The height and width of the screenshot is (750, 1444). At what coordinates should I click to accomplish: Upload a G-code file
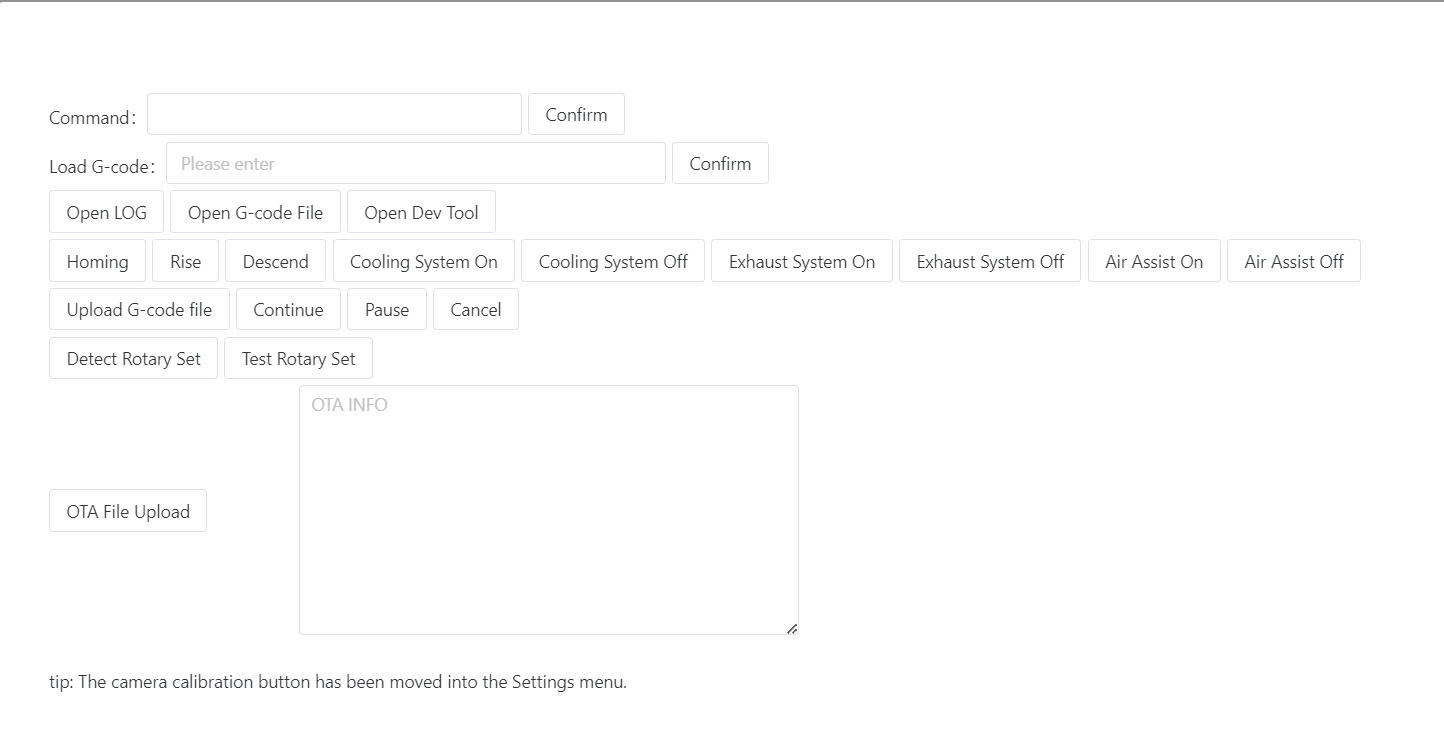pyautogui.click(x=139, y=309)
